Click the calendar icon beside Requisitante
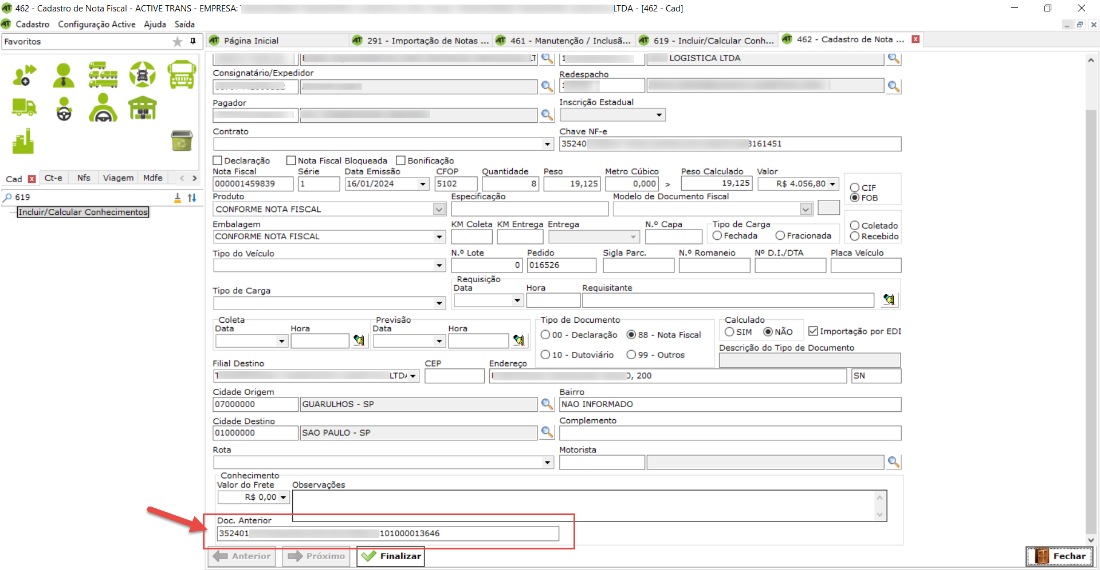 889,300
